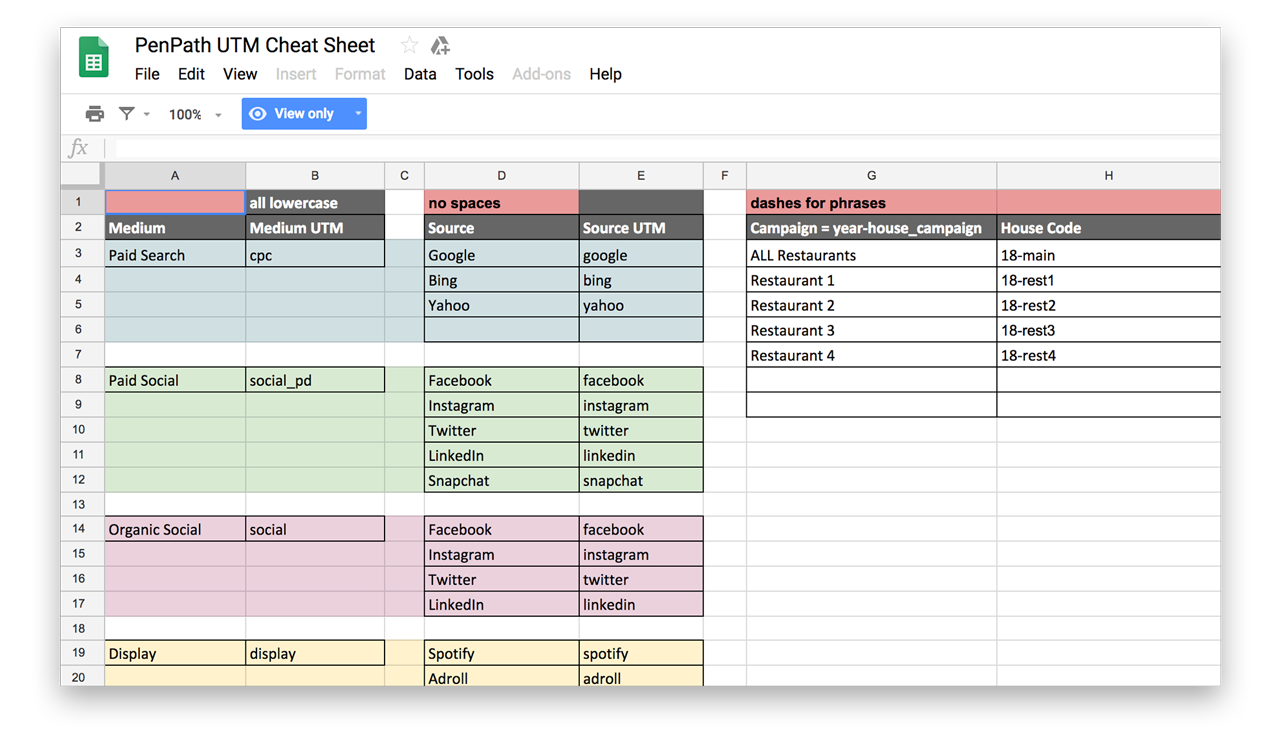Expand the View only dropdown arrow
The image size is (1280, 749).
coord(357,113)
